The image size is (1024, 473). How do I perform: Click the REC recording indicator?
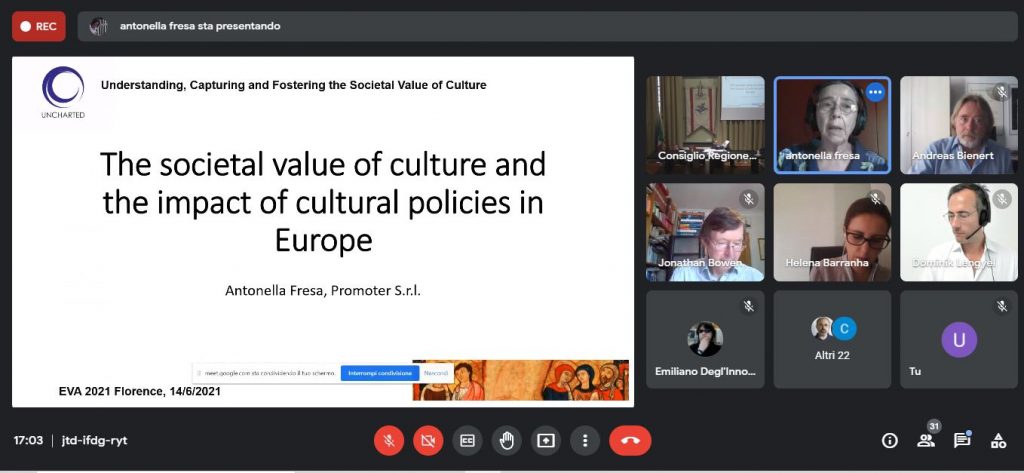tap(39, 26)
